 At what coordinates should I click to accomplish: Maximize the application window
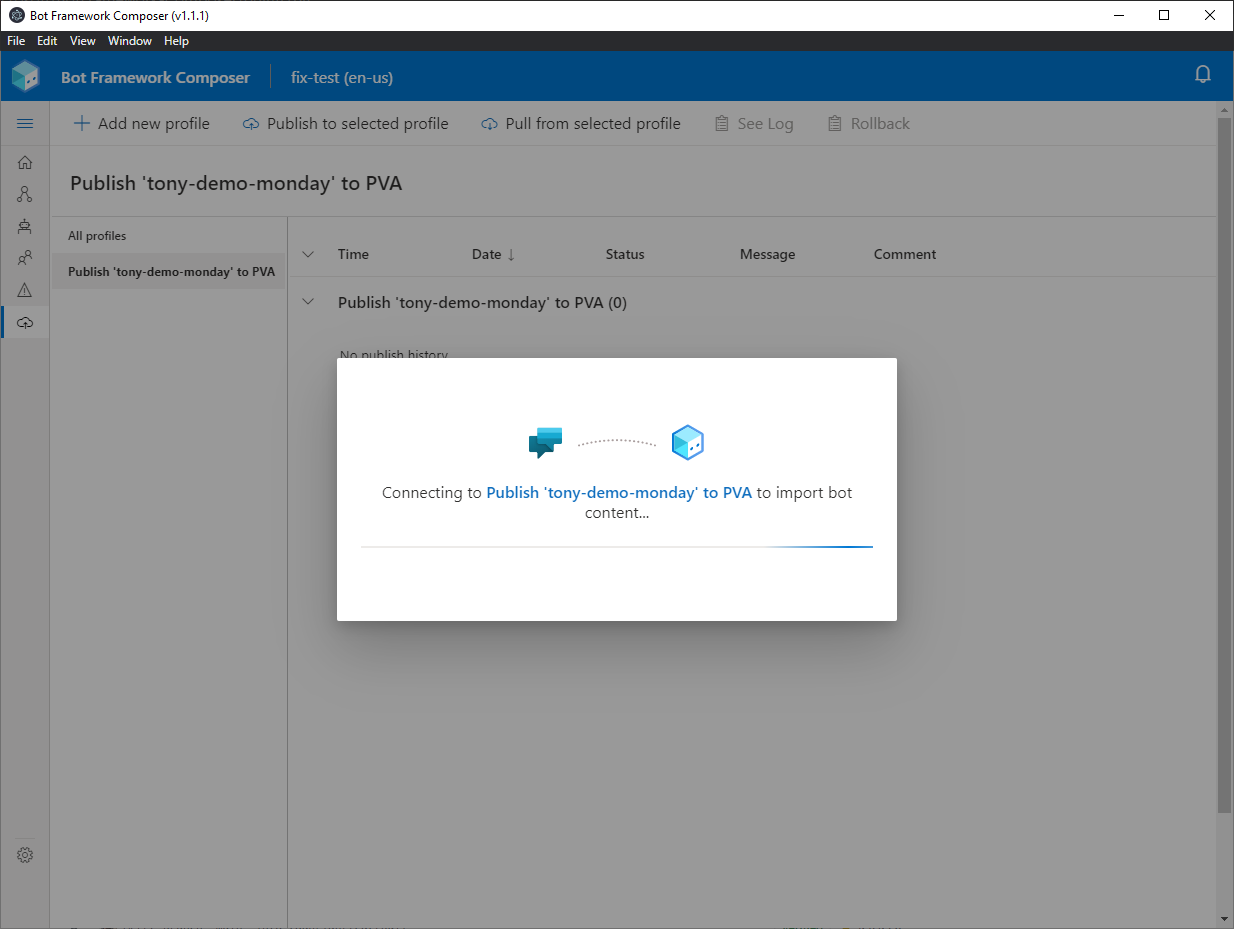[x=1164, y=15]
